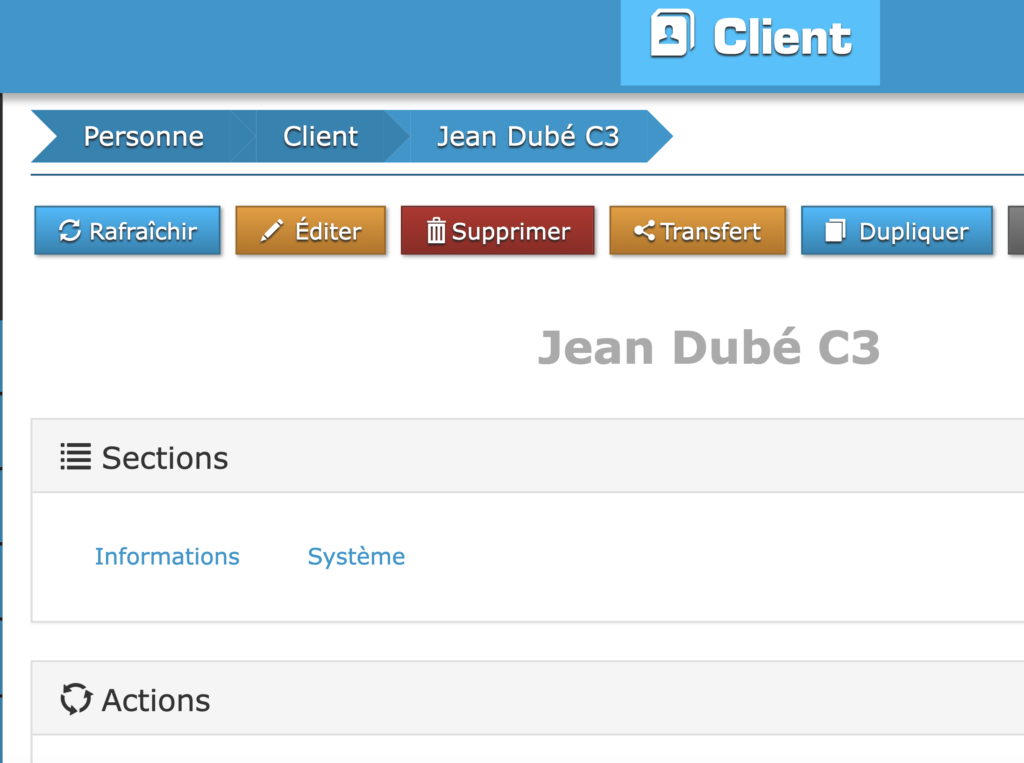Select the Client breadcrumb item

[x=320, y=136]
